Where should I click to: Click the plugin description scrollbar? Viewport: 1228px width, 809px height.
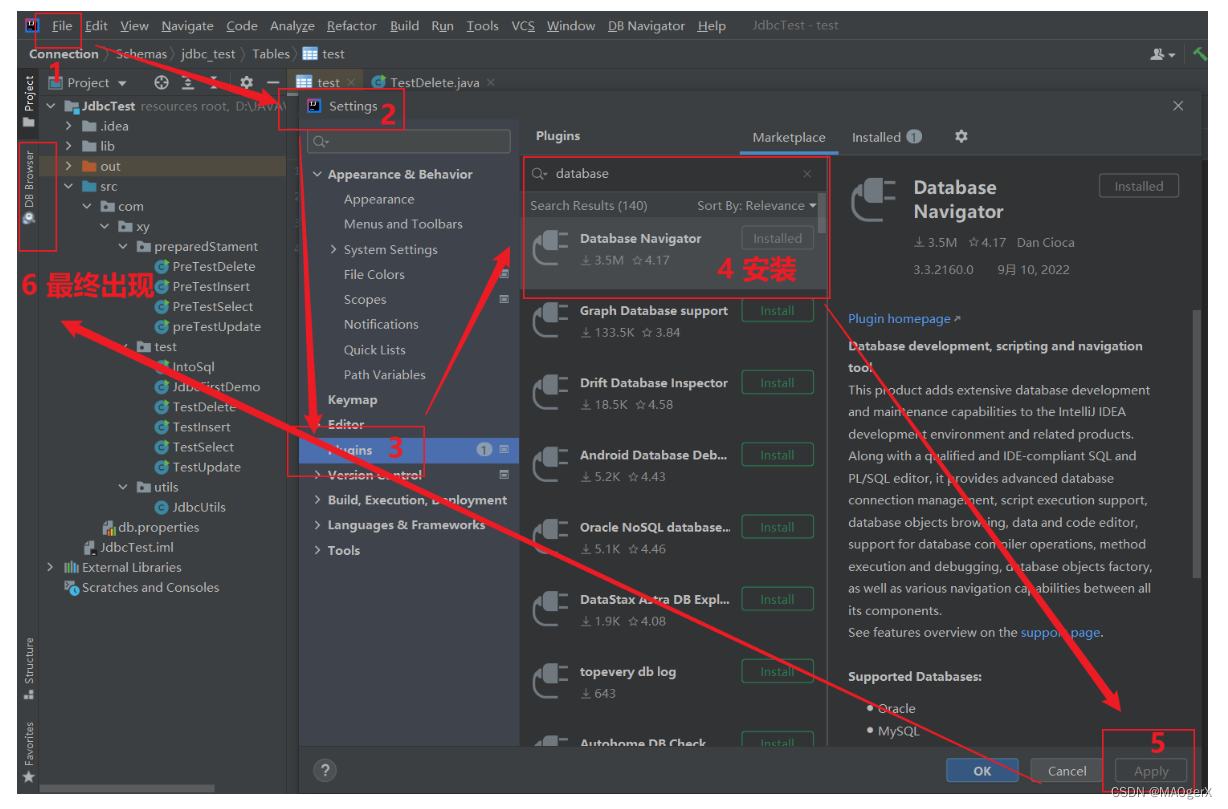tap(1196, 444)
